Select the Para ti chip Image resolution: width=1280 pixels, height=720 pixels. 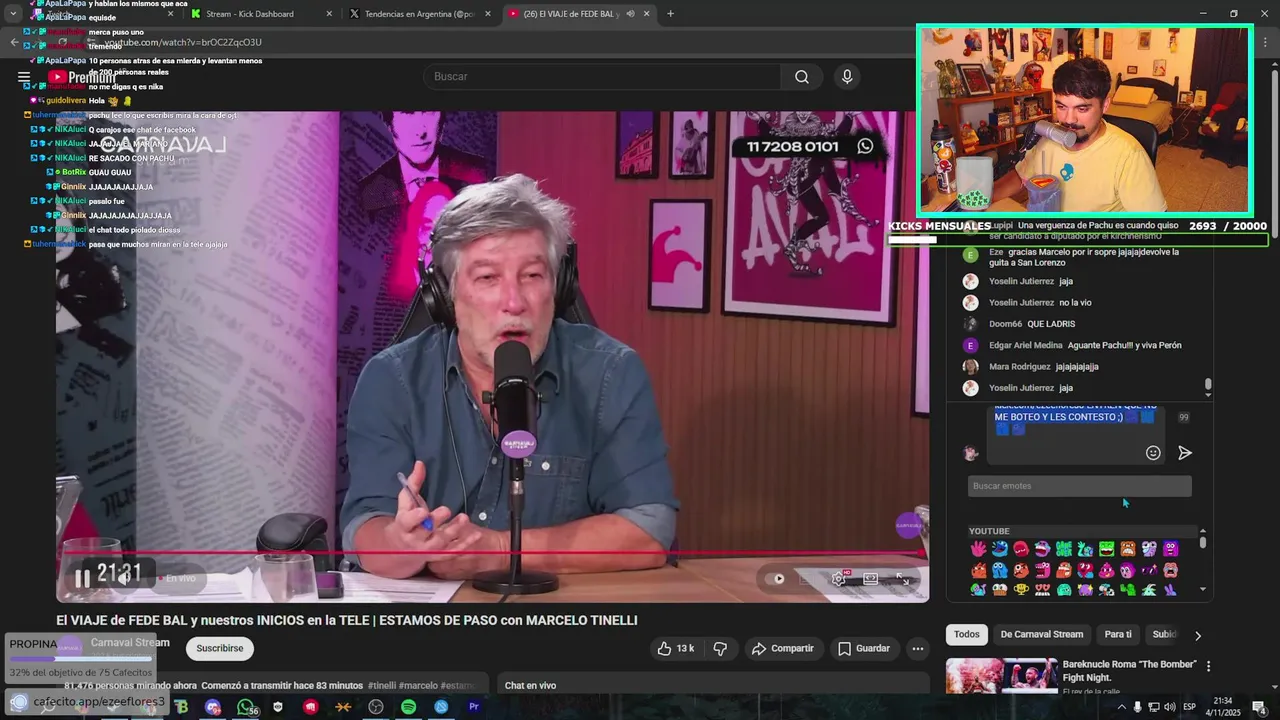(1118, 634)
